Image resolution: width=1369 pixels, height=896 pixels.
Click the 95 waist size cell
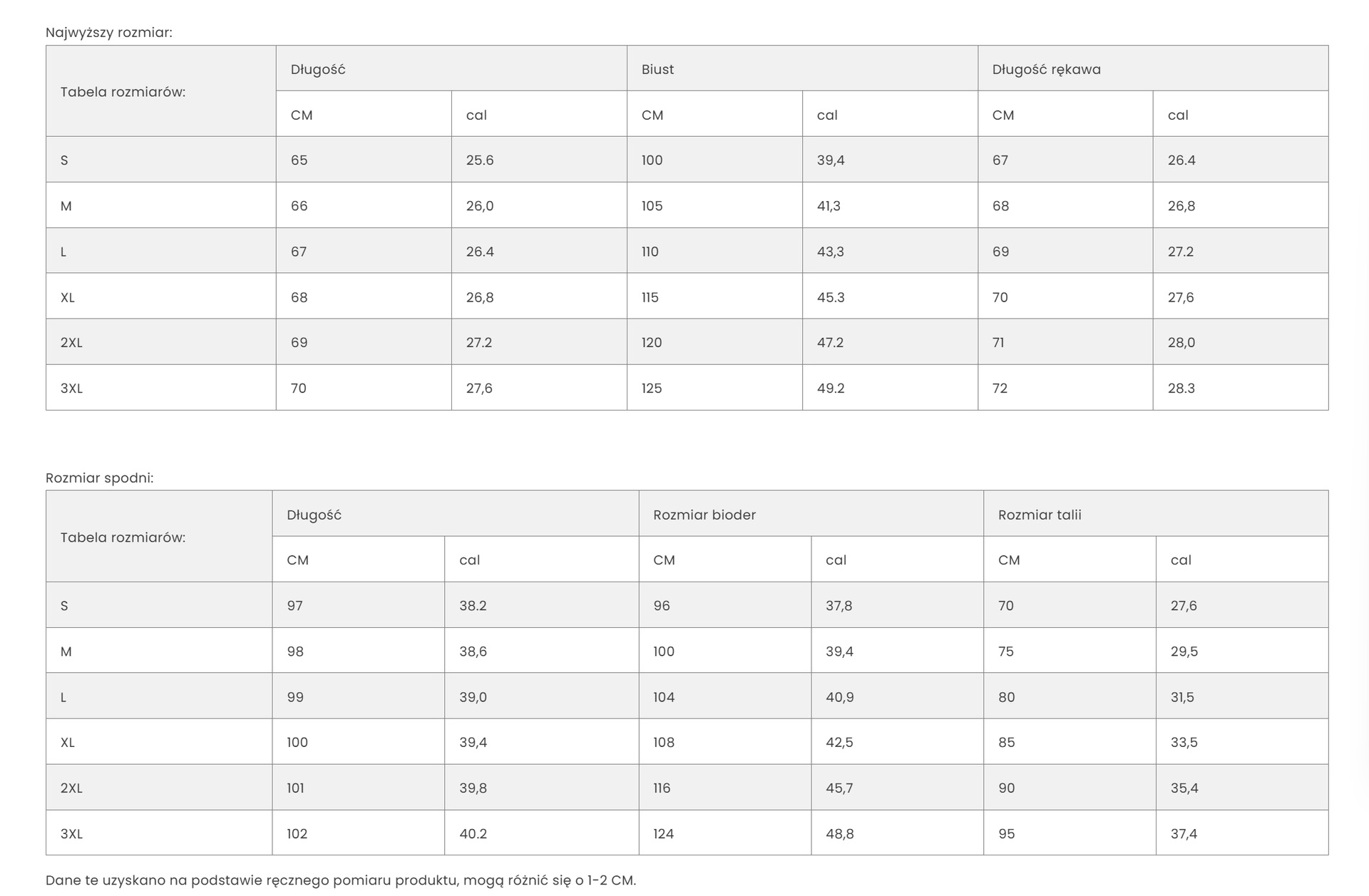point(1007,833)
